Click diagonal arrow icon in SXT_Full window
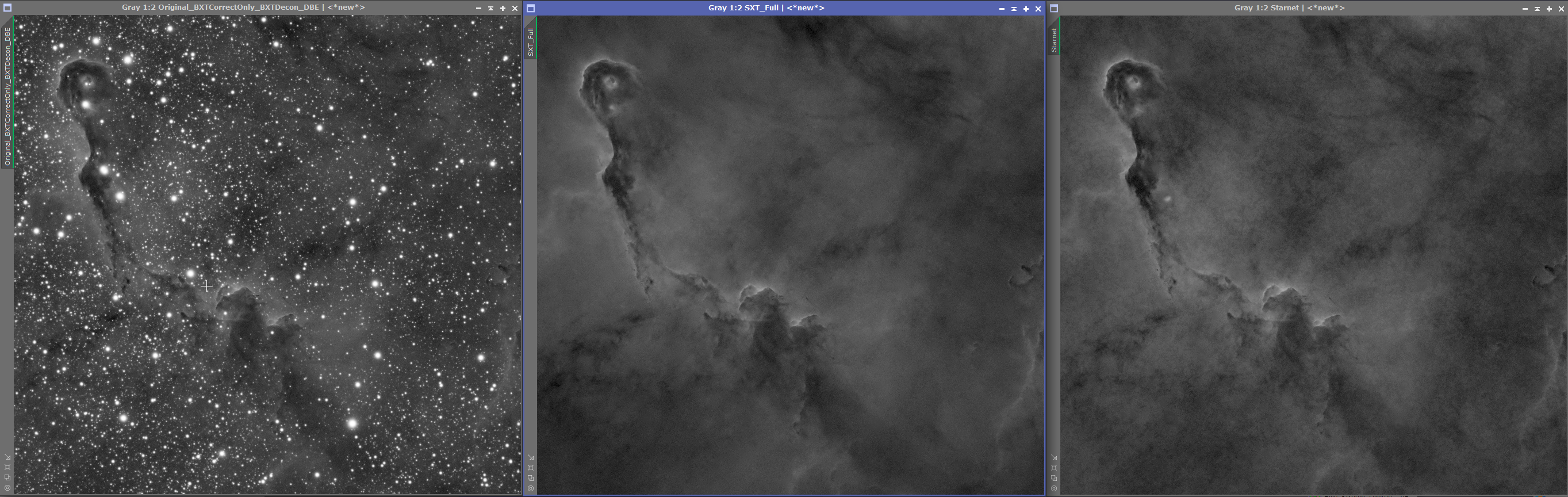This screenshot has height=497, width=1568. pyautogui.click(x=531, y=457)
